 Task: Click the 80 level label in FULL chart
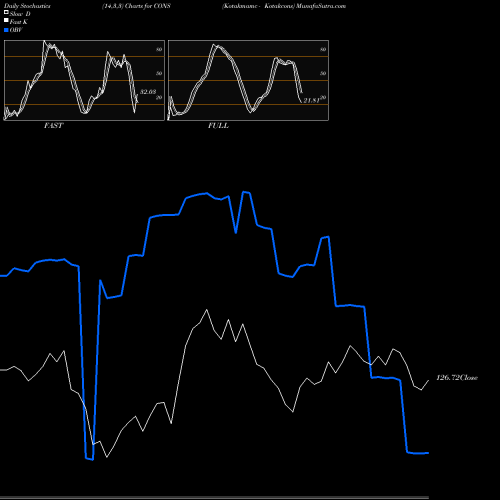coord(323,49)
